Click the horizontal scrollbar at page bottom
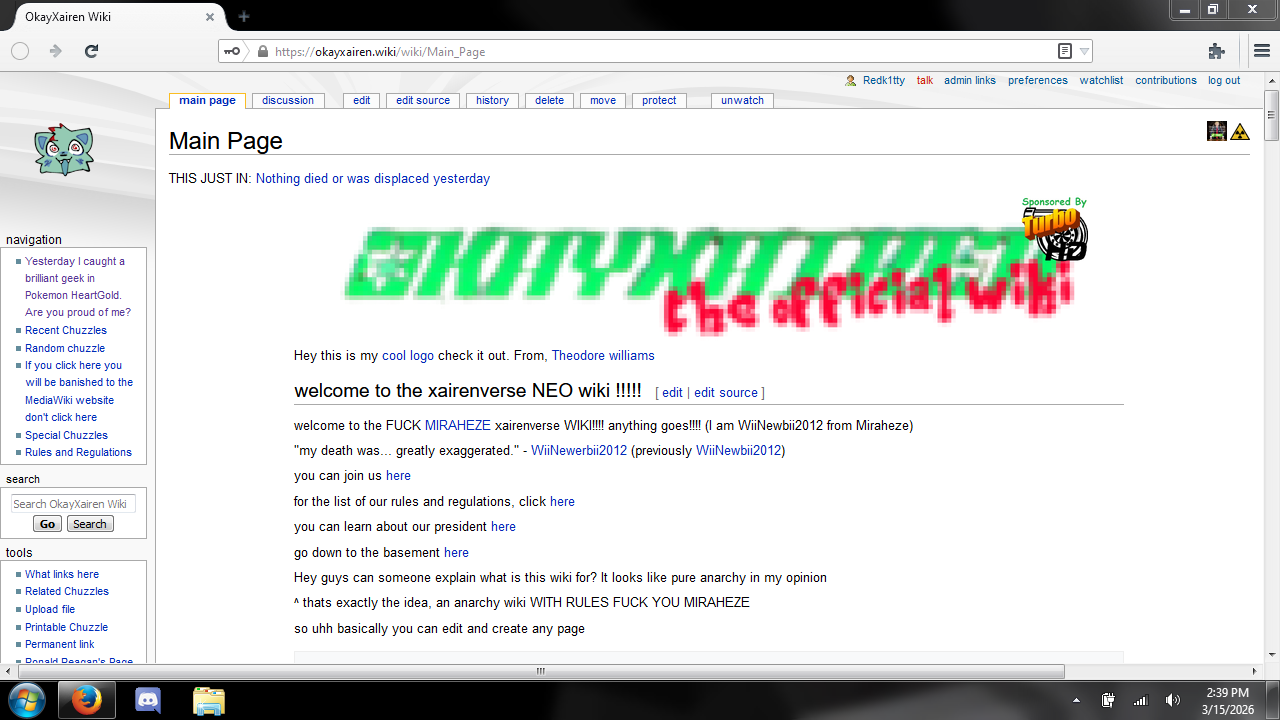1280x720 pixels. 540,672
